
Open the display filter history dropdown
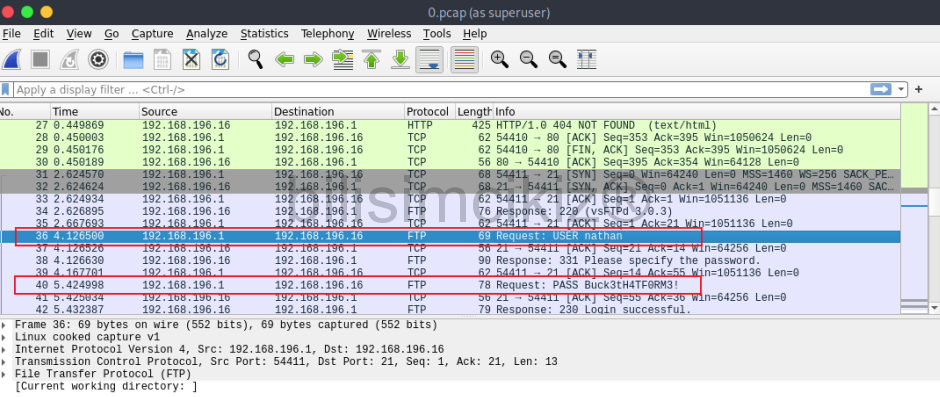tap(901, 90)
